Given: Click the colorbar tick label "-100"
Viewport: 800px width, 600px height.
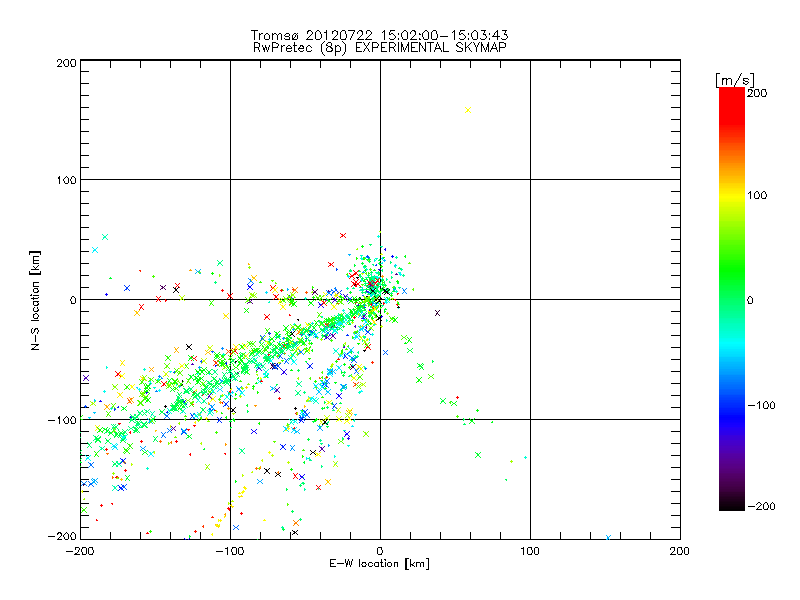Looking at the screenshot, I should tap(761, 405).
